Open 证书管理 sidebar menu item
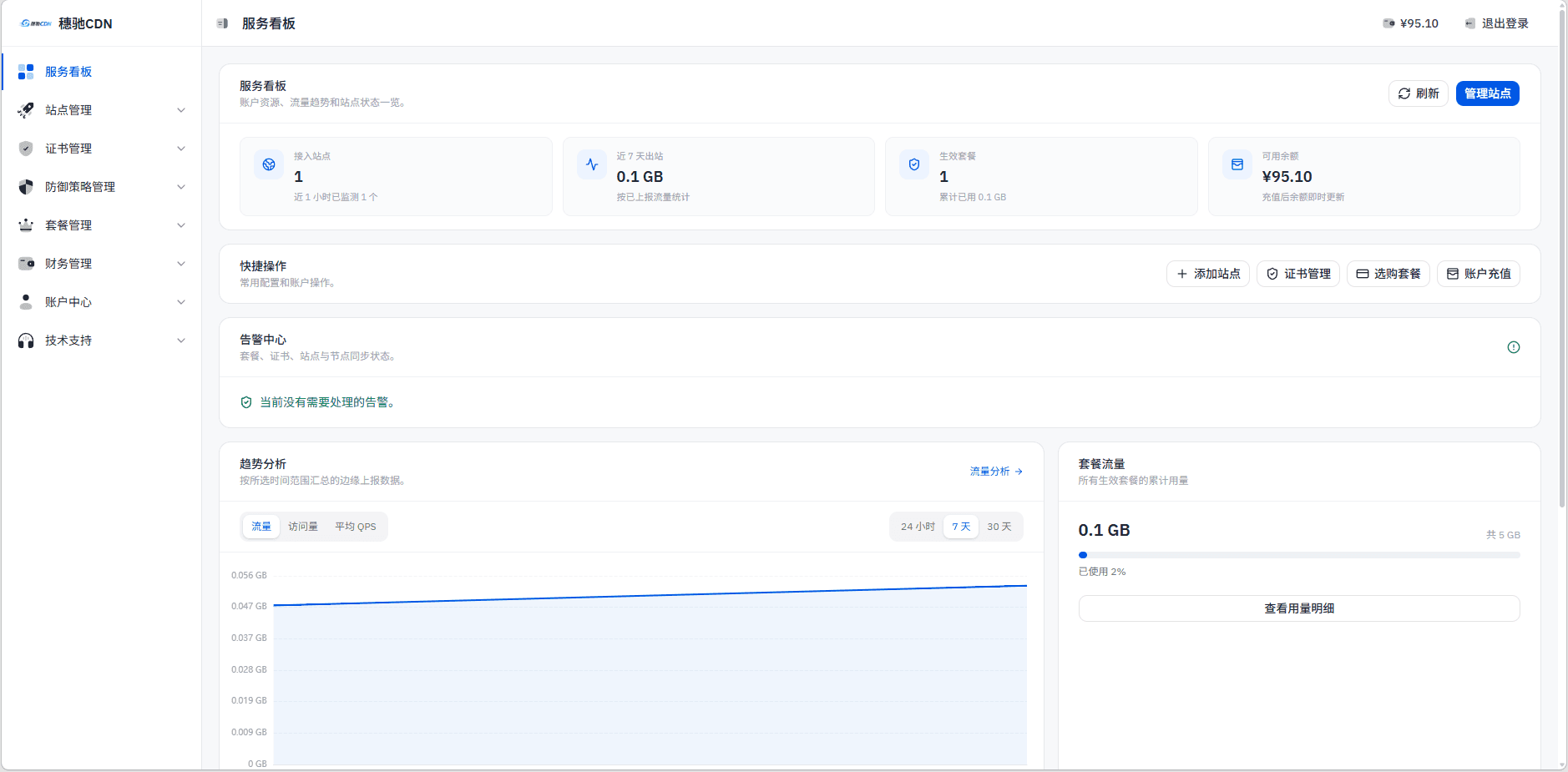The width and height of the screenshot is (1568, 772). (102, 149)
